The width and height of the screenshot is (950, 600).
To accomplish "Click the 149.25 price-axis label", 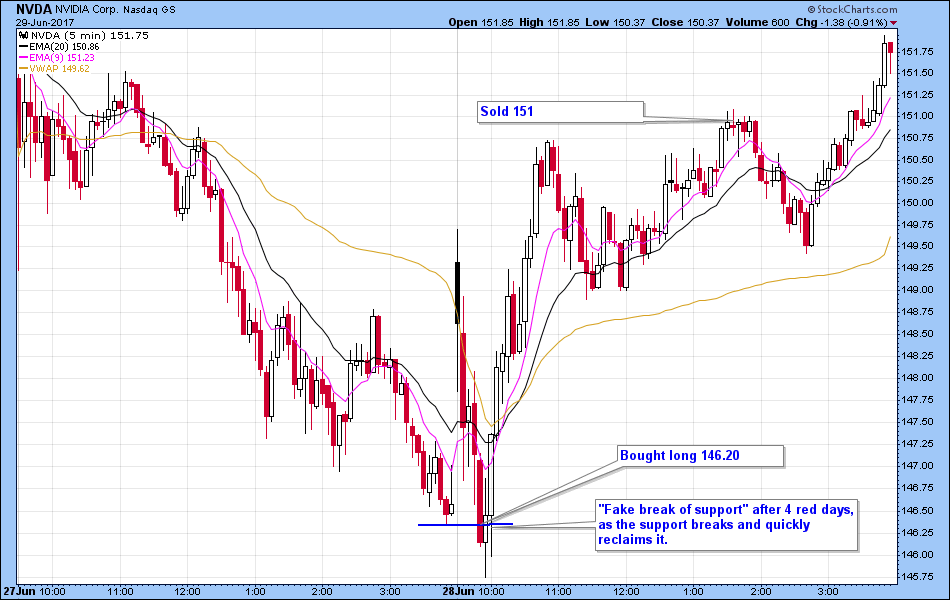I will point(917,268).
